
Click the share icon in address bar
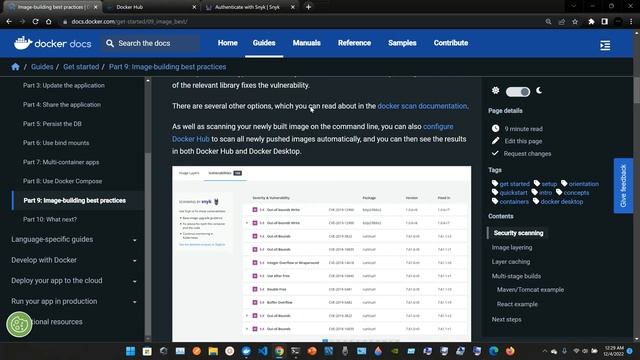562,22
